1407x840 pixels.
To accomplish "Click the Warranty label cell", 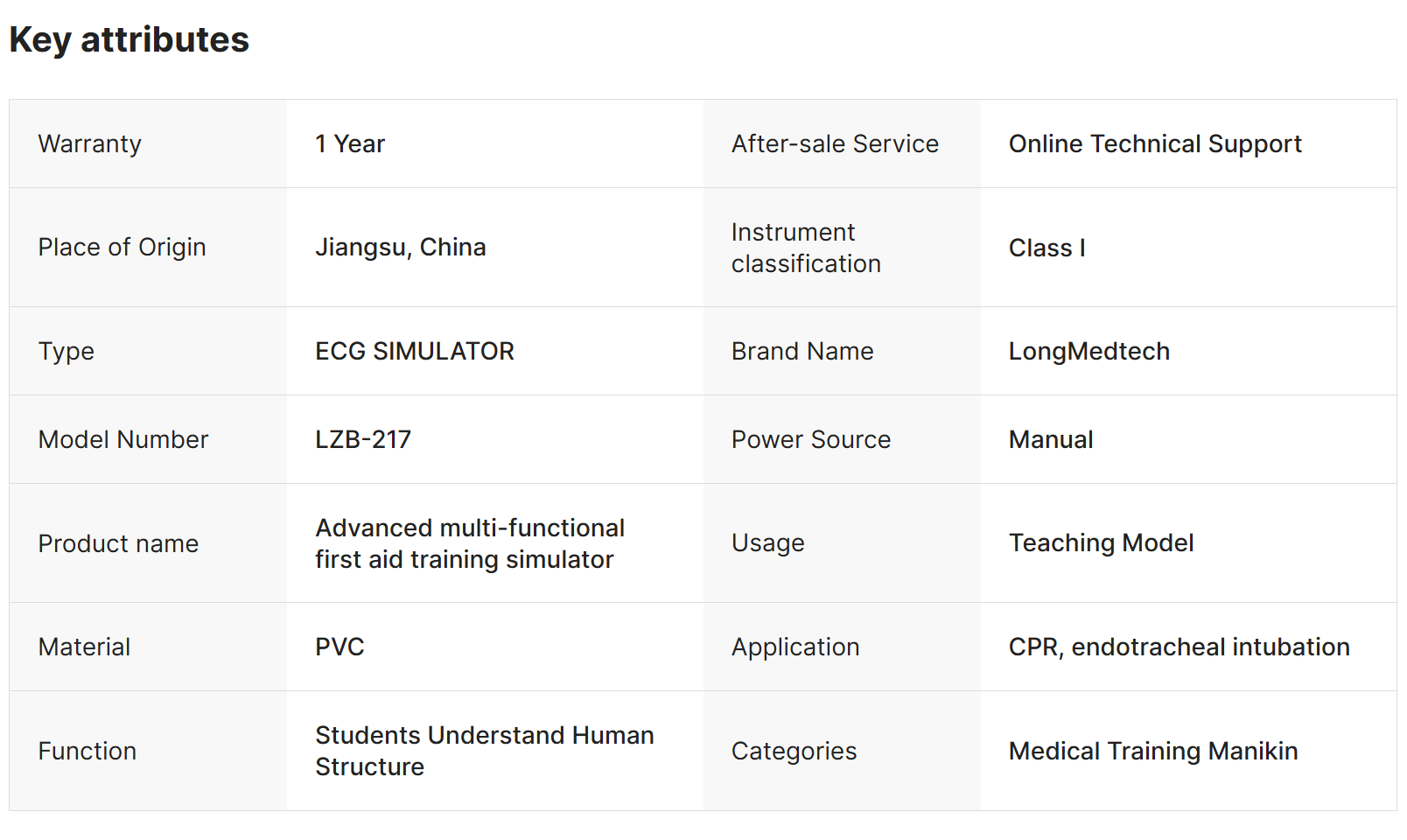I will pos(89,143).
